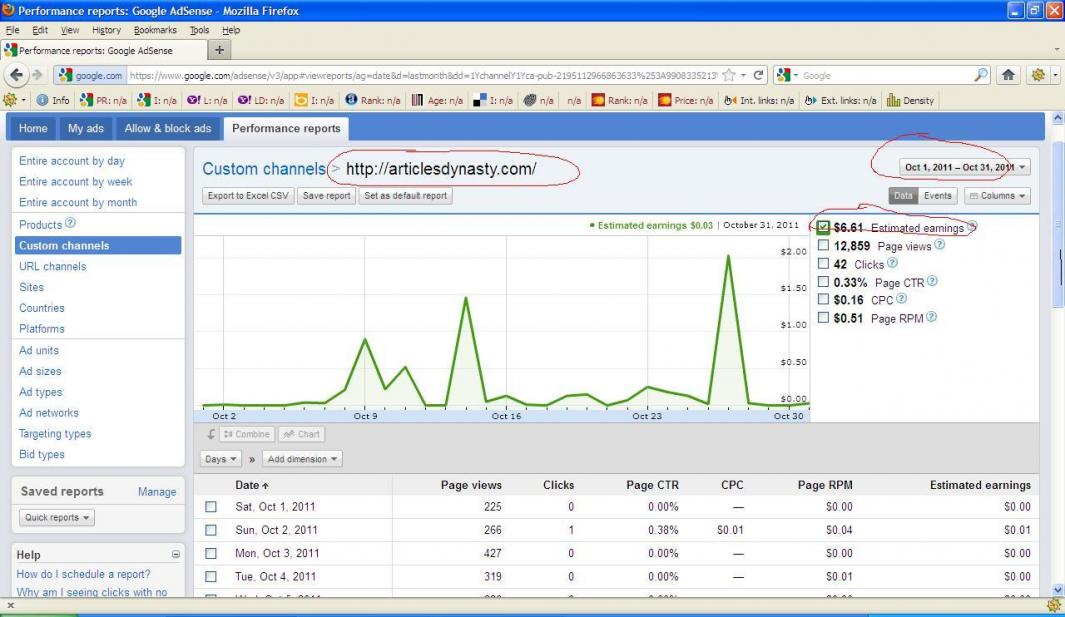Bookmark page with the star icon
Screen dimensions: 1065x617
[x=729, y=75]
